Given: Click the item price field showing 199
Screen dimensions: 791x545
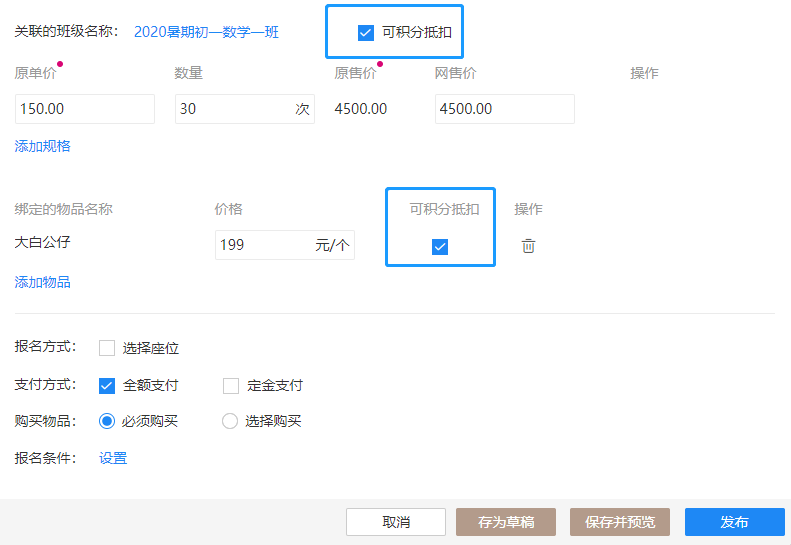Looking at the screenshot, I should 263,245.
